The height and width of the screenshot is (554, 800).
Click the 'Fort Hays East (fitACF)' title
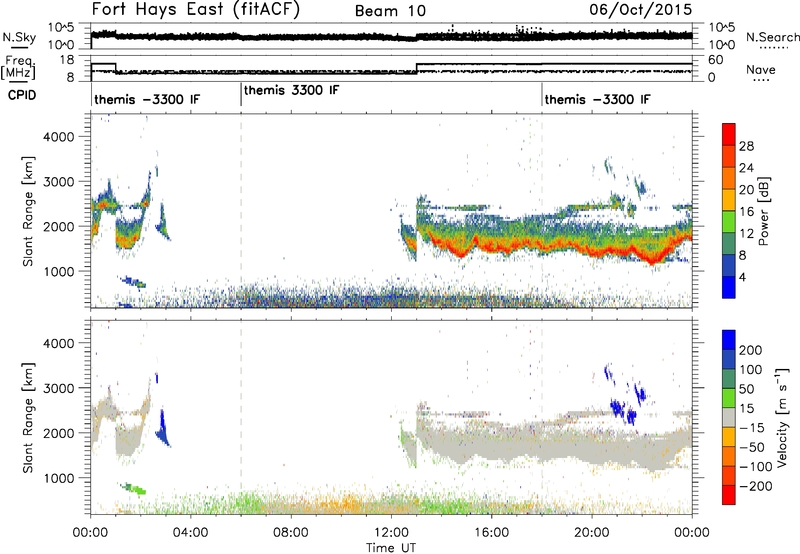[x=196, y=9]
